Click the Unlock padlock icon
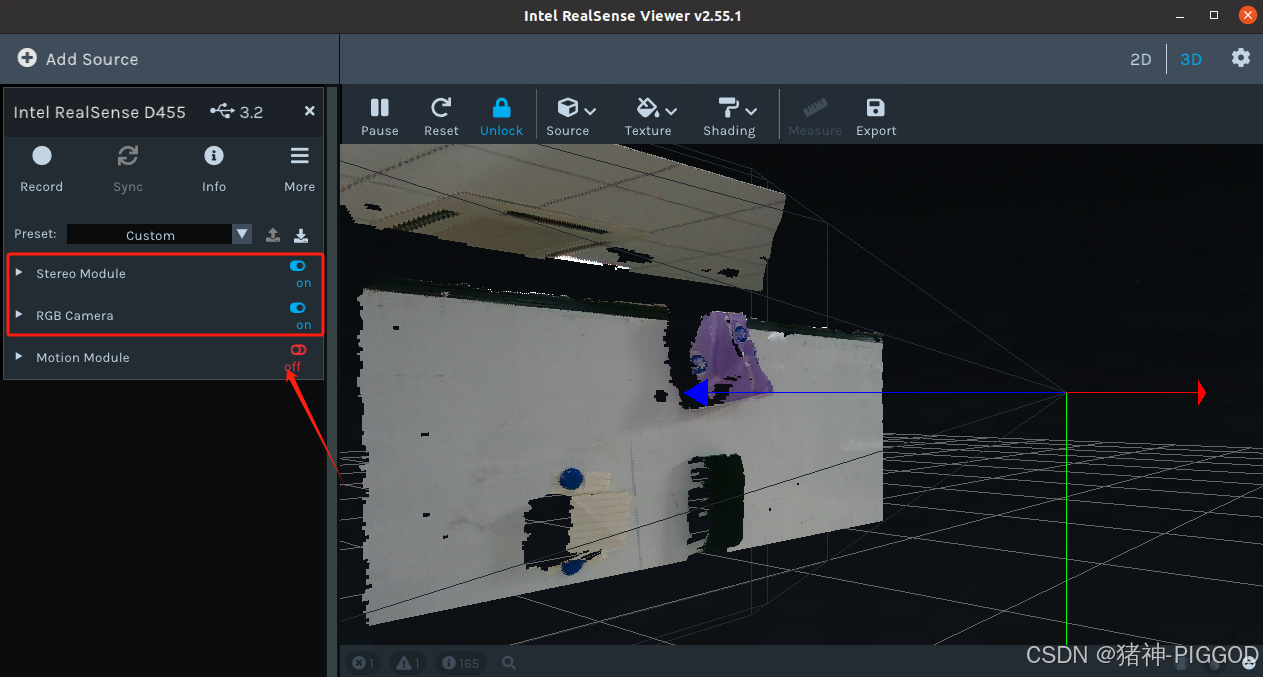The height and width of the screenshot is (677, 1263). tap(502, 107)
